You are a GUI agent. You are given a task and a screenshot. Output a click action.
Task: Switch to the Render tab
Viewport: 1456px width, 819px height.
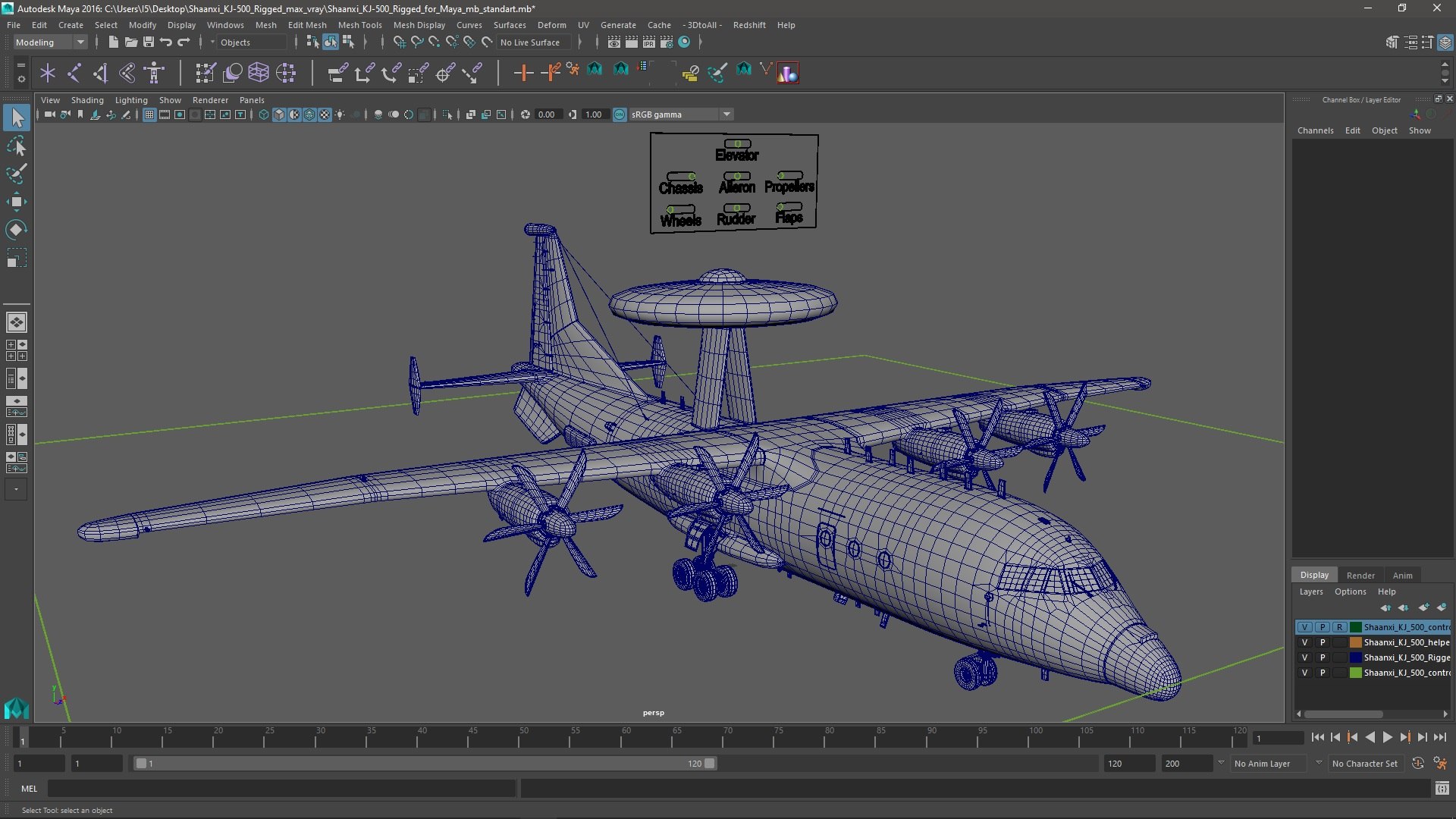tap(1361, 575)
